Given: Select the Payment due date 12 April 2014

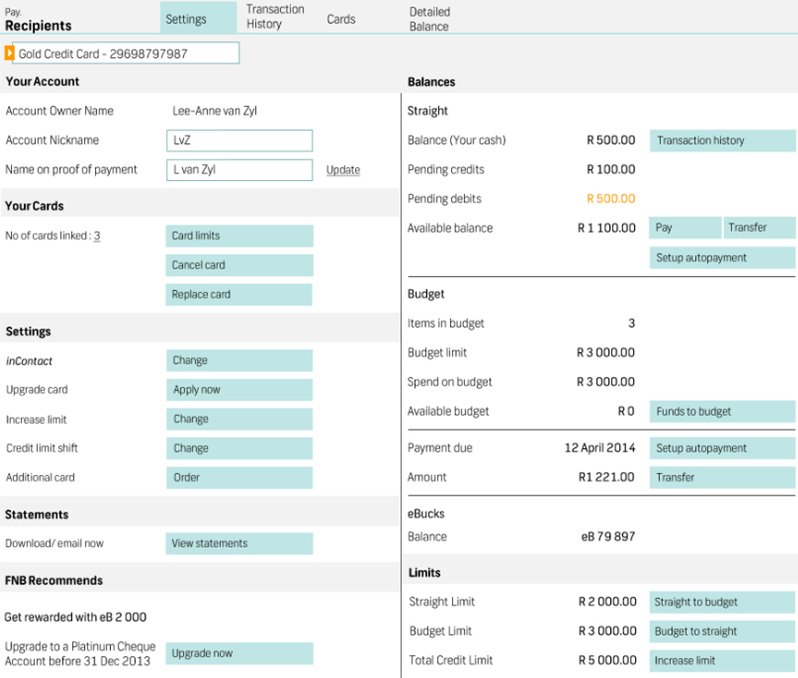Looking at the screenshot, I should 600,448.
